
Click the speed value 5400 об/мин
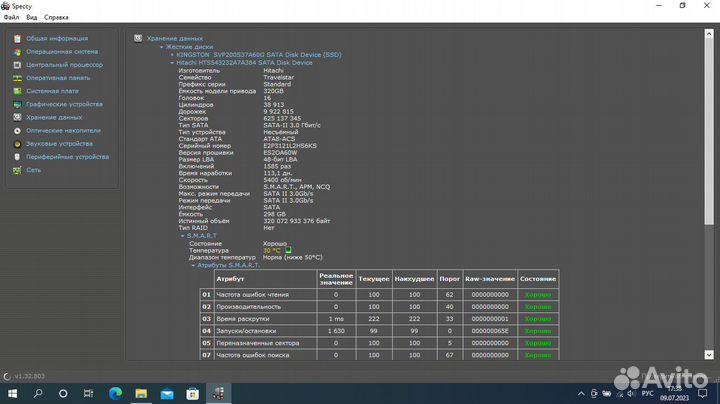click(282, 180)
